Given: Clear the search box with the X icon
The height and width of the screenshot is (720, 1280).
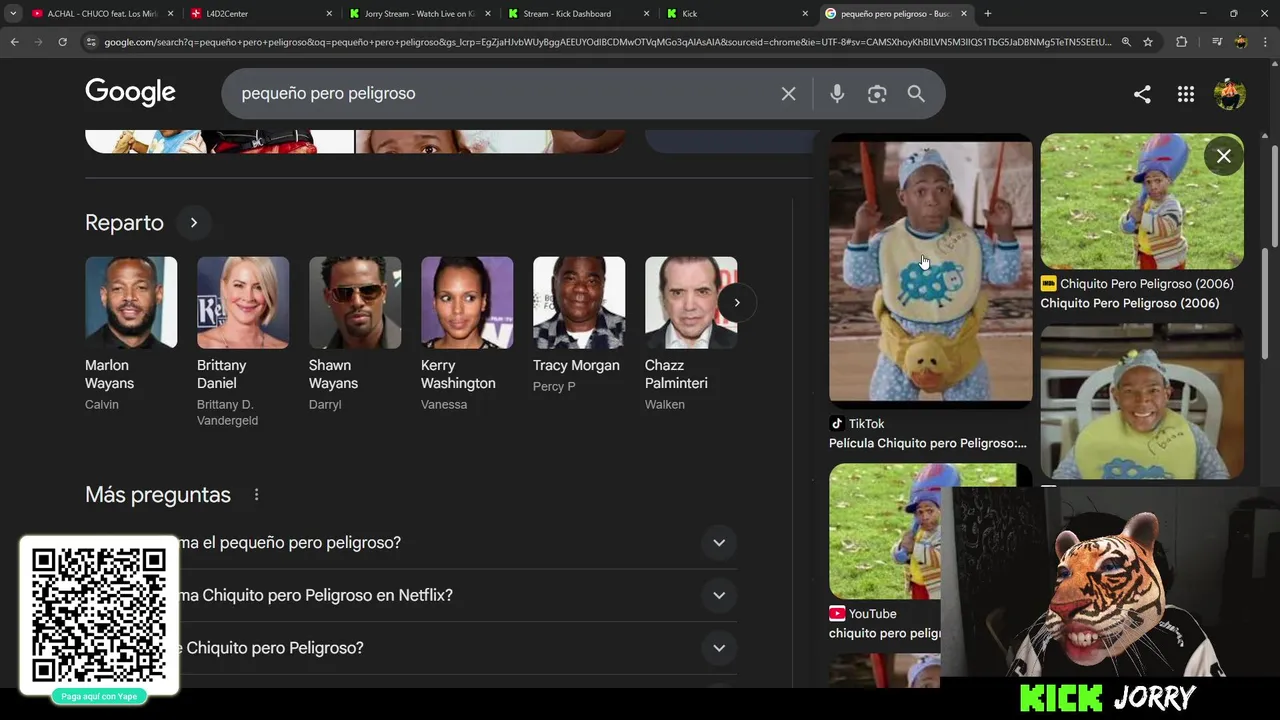Looking at the screenshot, I should 788,93.
